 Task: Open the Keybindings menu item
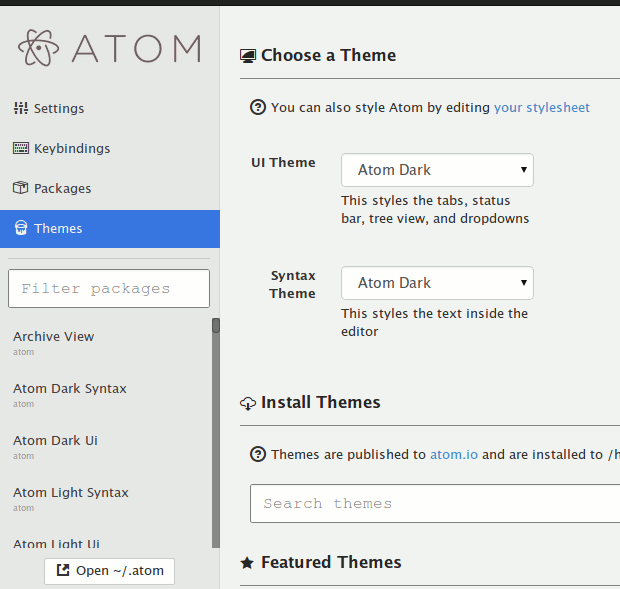(x=72, y=148)
